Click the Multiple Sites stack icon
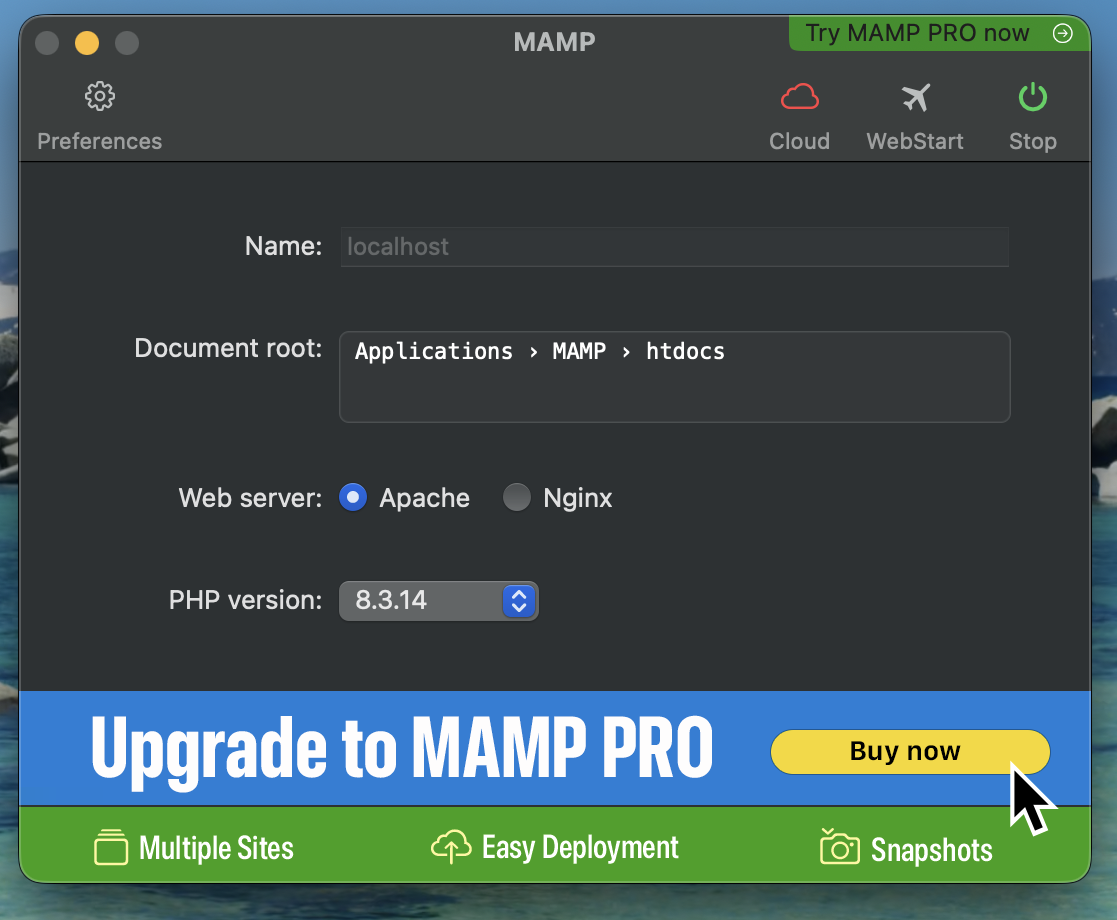Image resolution: width=1117 pixels, height=920 pixels. 110,847
